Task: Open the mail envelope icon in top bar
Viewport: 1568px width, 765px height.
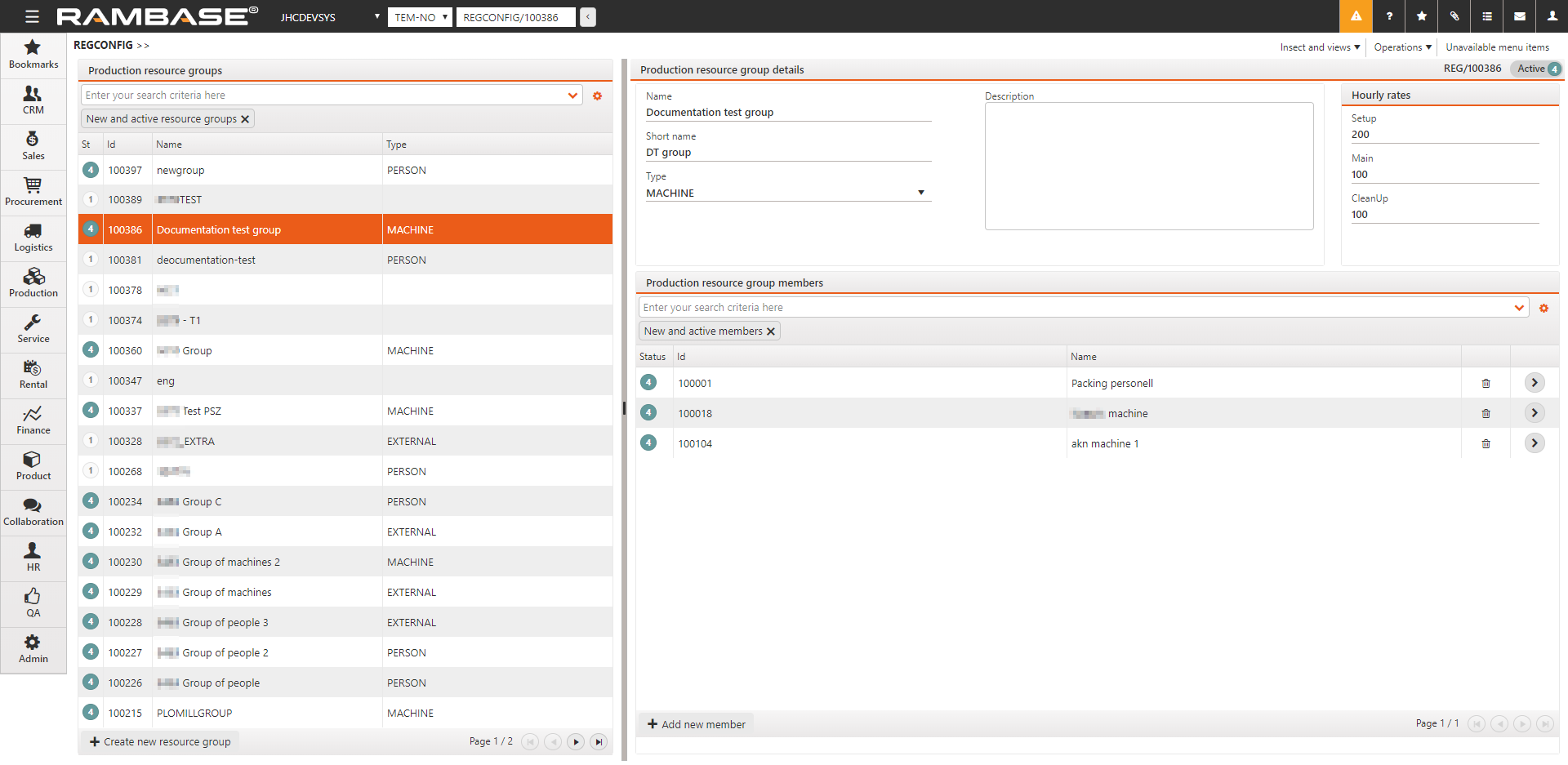Action: (1520, 16)
